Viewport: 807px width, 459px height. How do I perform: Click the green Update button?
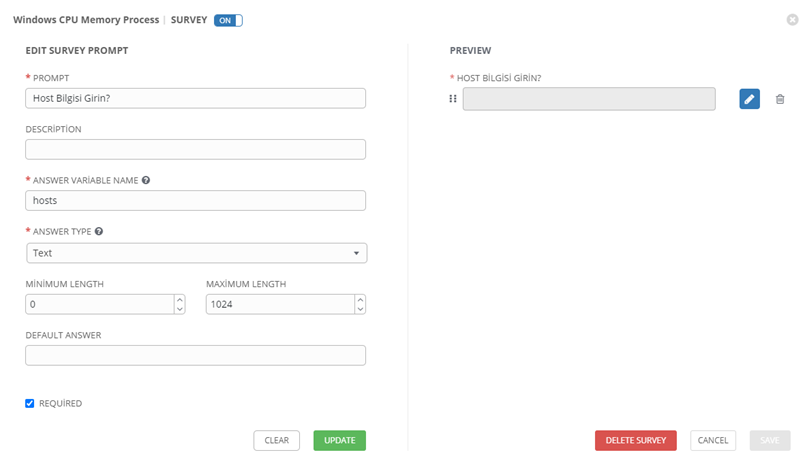tap(340, 440)
